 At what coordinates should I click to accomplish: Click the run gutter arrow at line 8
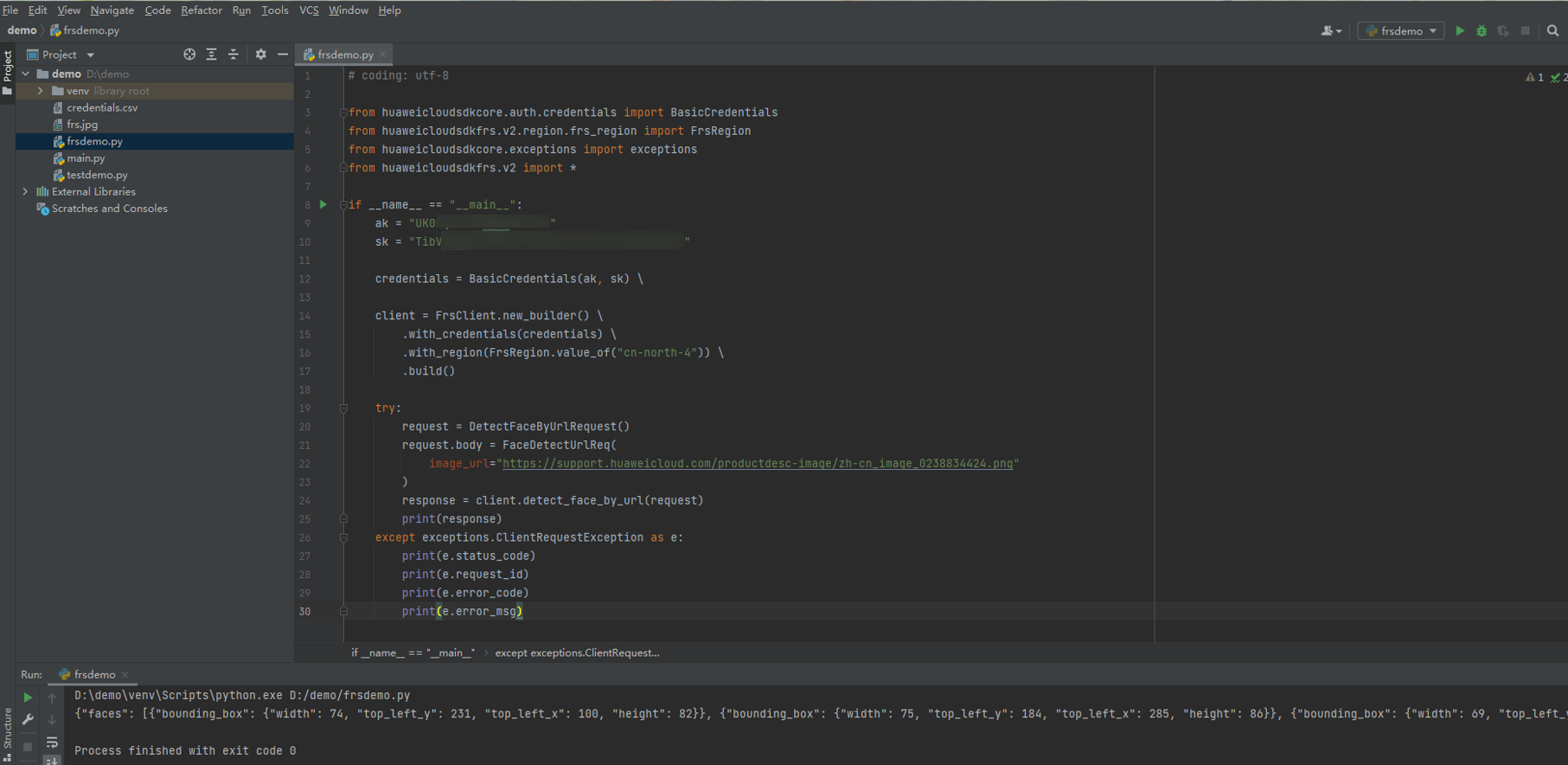pyautogui.click(x=323, y=204)
